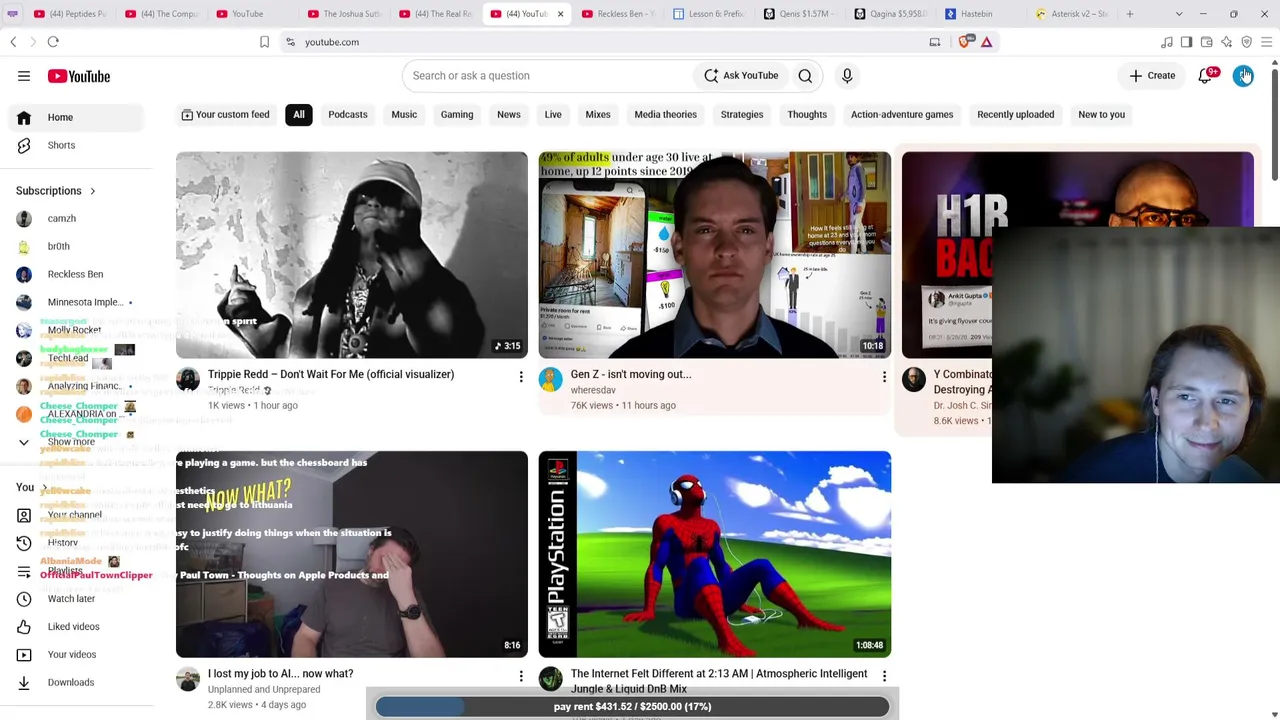Open a new browser tab
Viewport: 1280px width, 720px height.
pyautogui.click(x=1130, y=14)
